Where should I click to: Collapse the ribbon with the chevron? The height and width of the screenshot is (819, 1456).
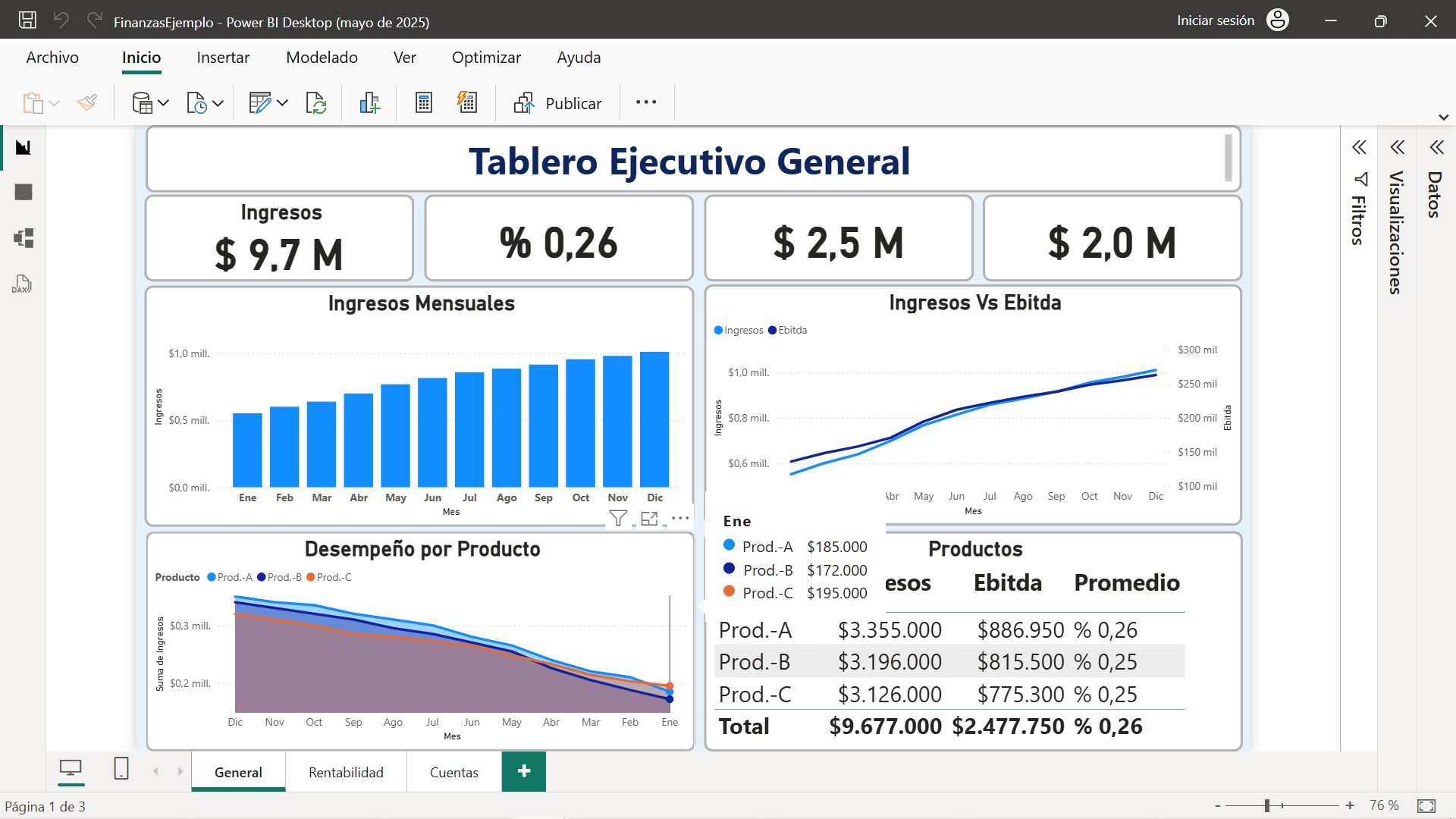[x=1444, y=118]
